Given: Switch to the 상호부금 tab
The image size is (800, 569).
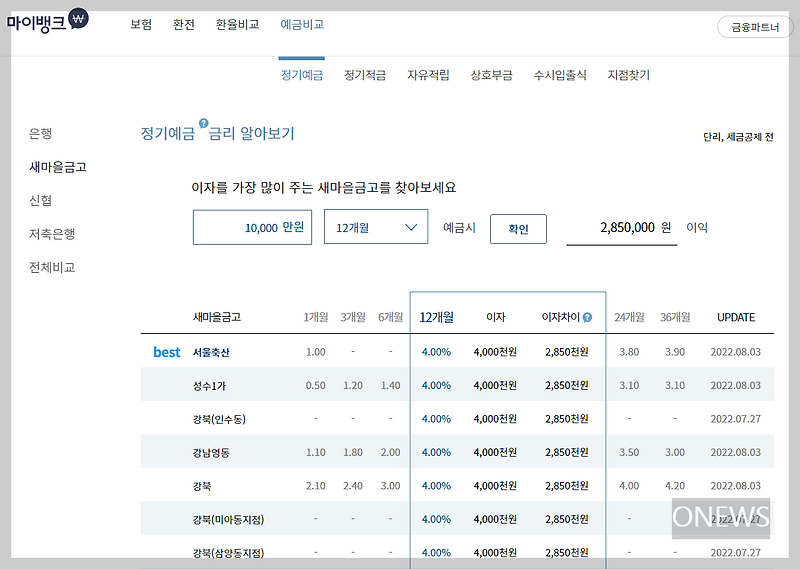Looking at the screenshot, I should tap(491, 75).
